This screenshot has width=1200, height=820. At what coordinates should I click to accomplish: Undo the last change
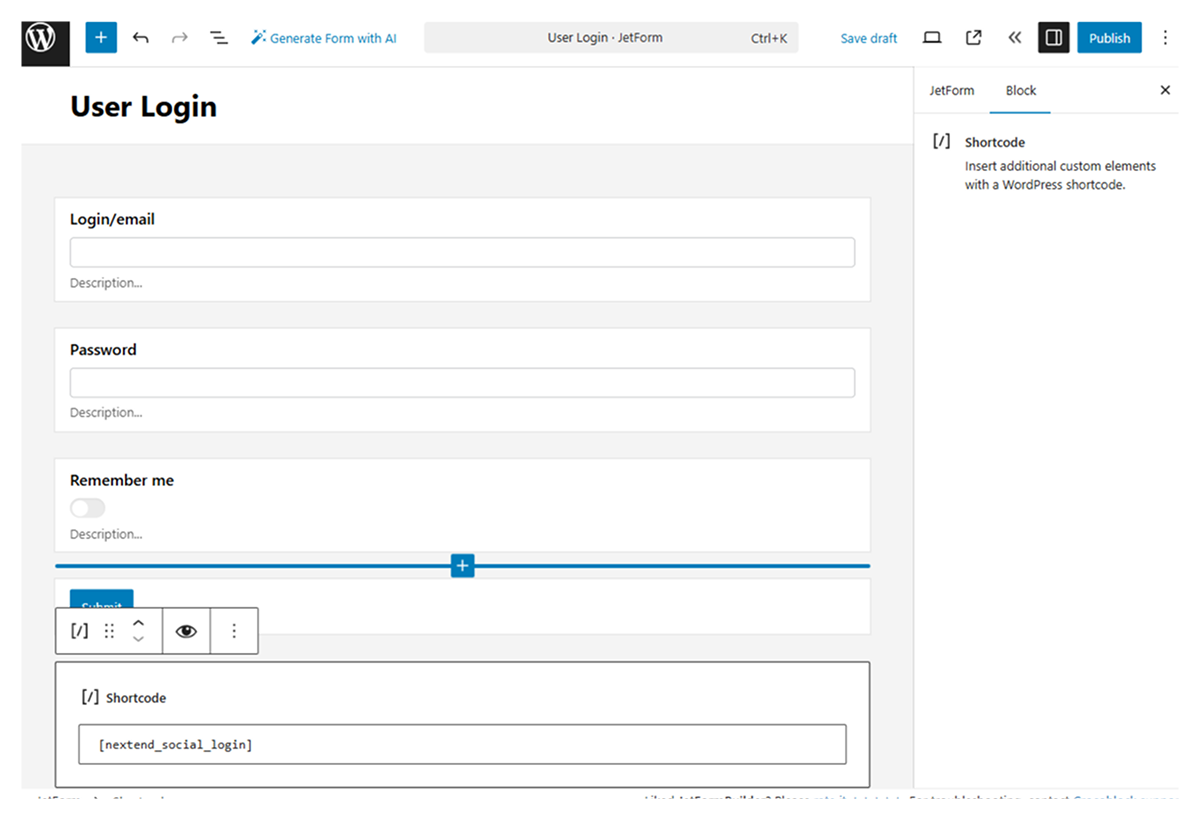[141, 37]
